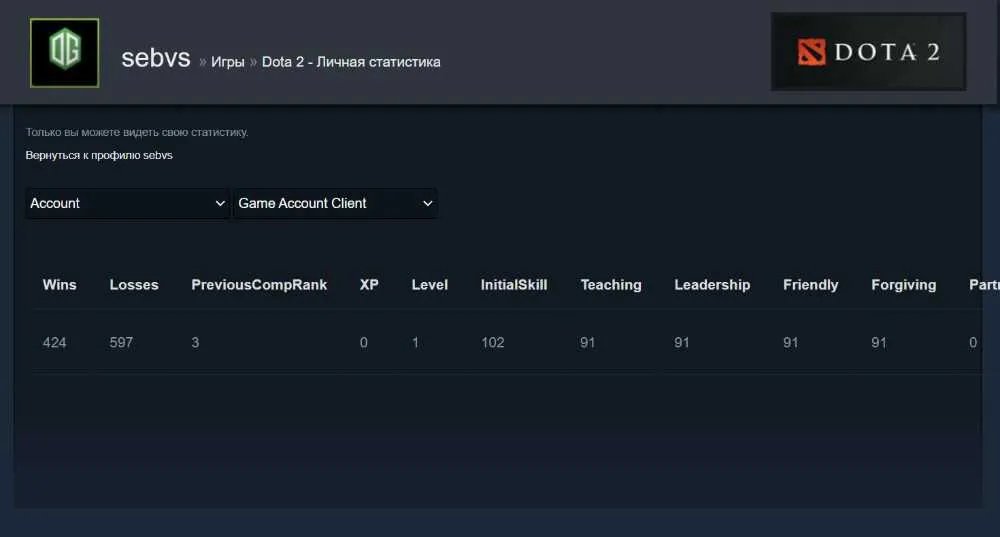The width and height of the screenshot is (1000, 537).
Task: Click the InitialSkill column header
Action: click(514, 285)
